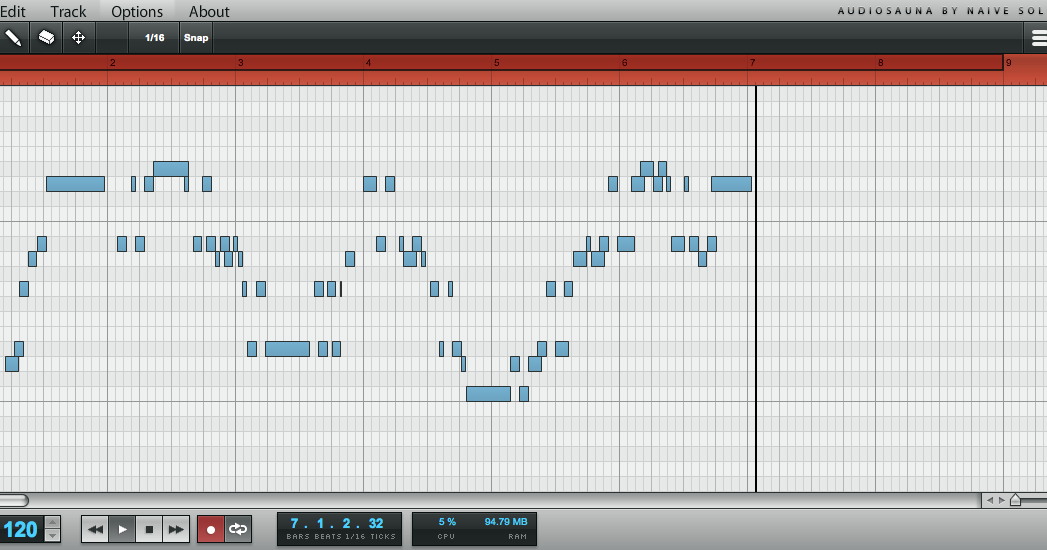The image size is (1047, 550).
Task: Click the black playhead line at bar 7
Action: (756, 288)
